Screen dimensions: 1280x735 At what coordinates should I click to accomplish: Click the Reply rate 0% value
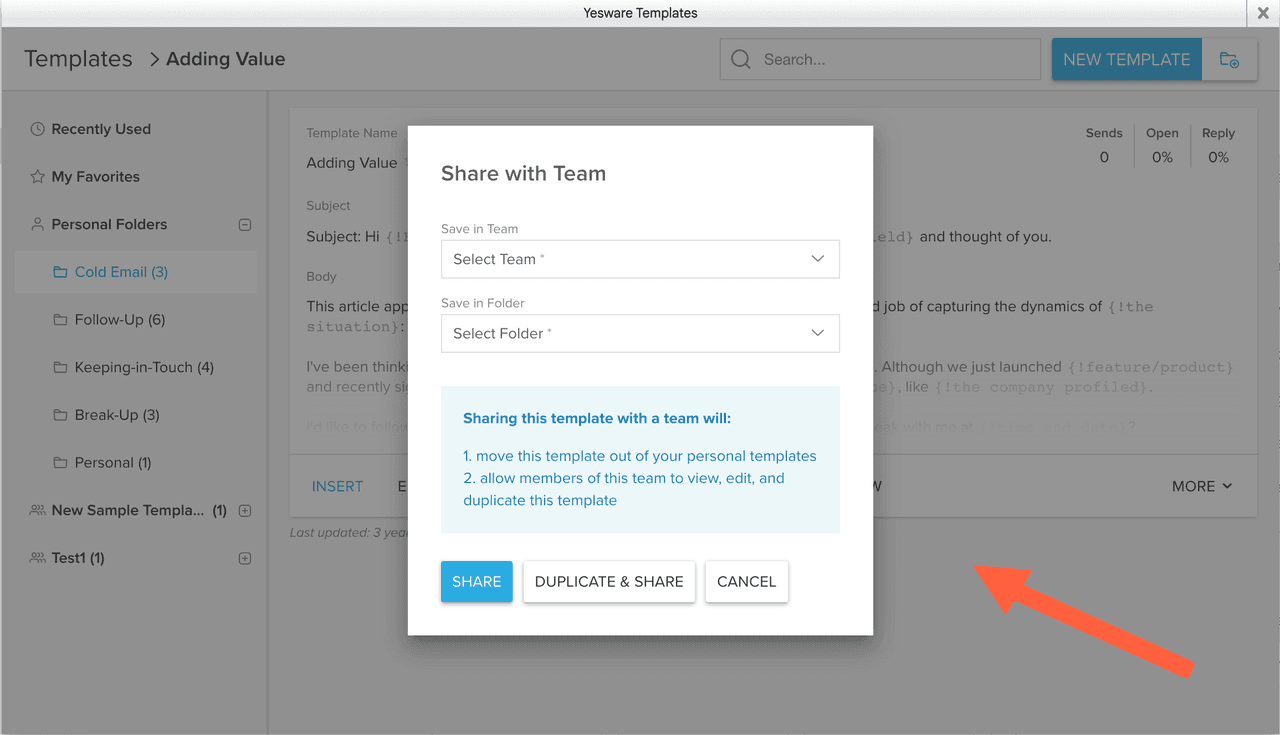pyautogui.click(x=1218, y=157)
